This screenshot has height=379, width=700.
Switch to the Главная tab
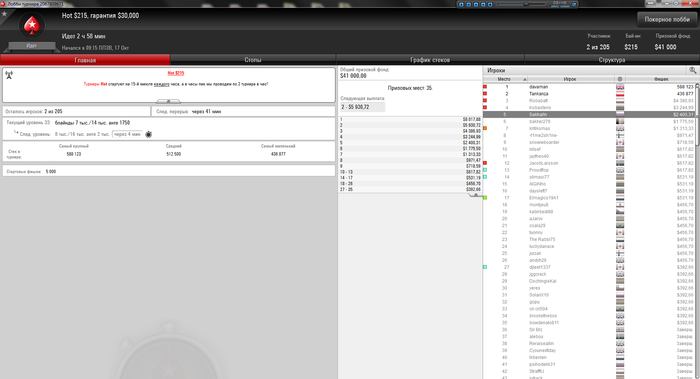(x=85, y=60)
